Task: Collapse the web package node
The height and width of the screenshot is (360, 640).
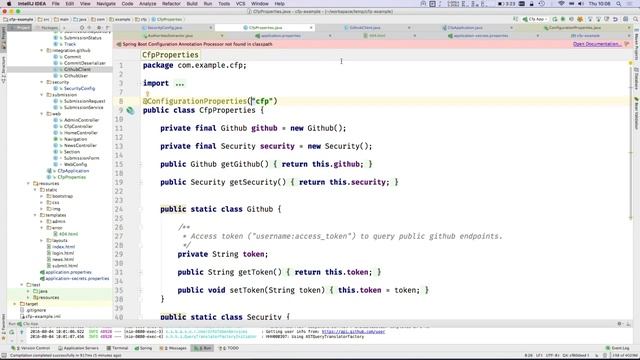Action: coord(42,114)
